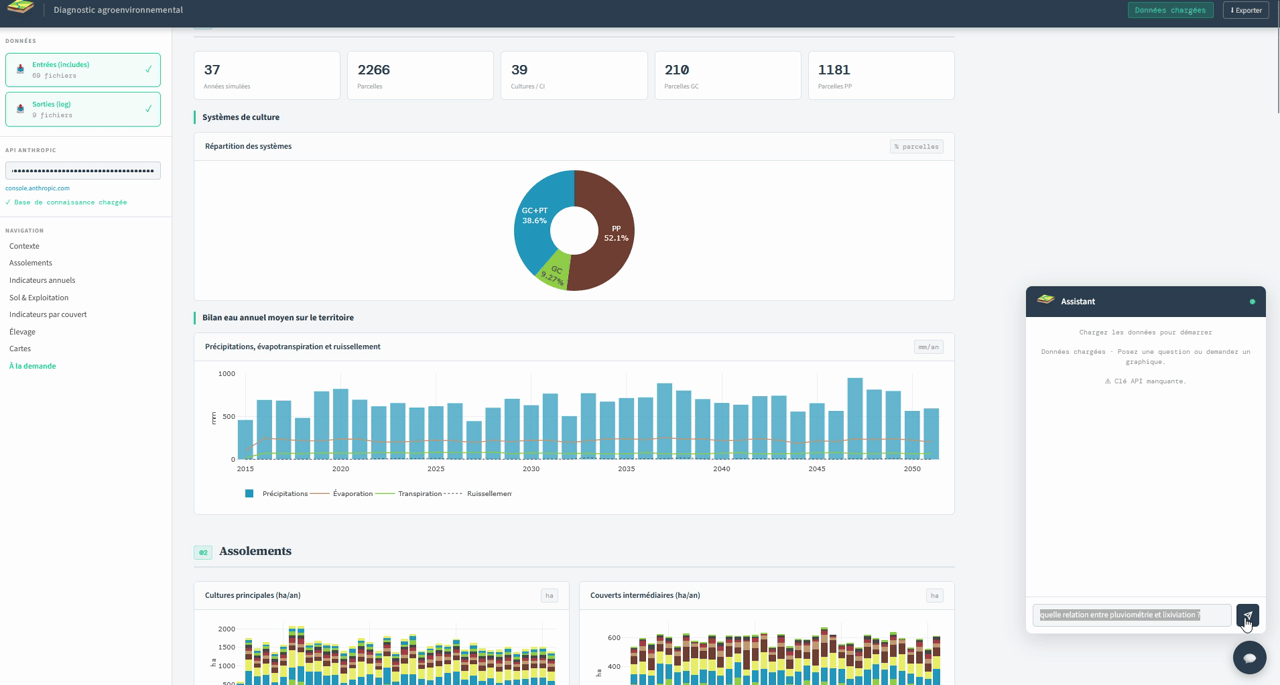Click the Couverts intermédiaires (ha/an) title
Image resolution: width=1280 pixels, height=685 pixels.
point(645,595)
